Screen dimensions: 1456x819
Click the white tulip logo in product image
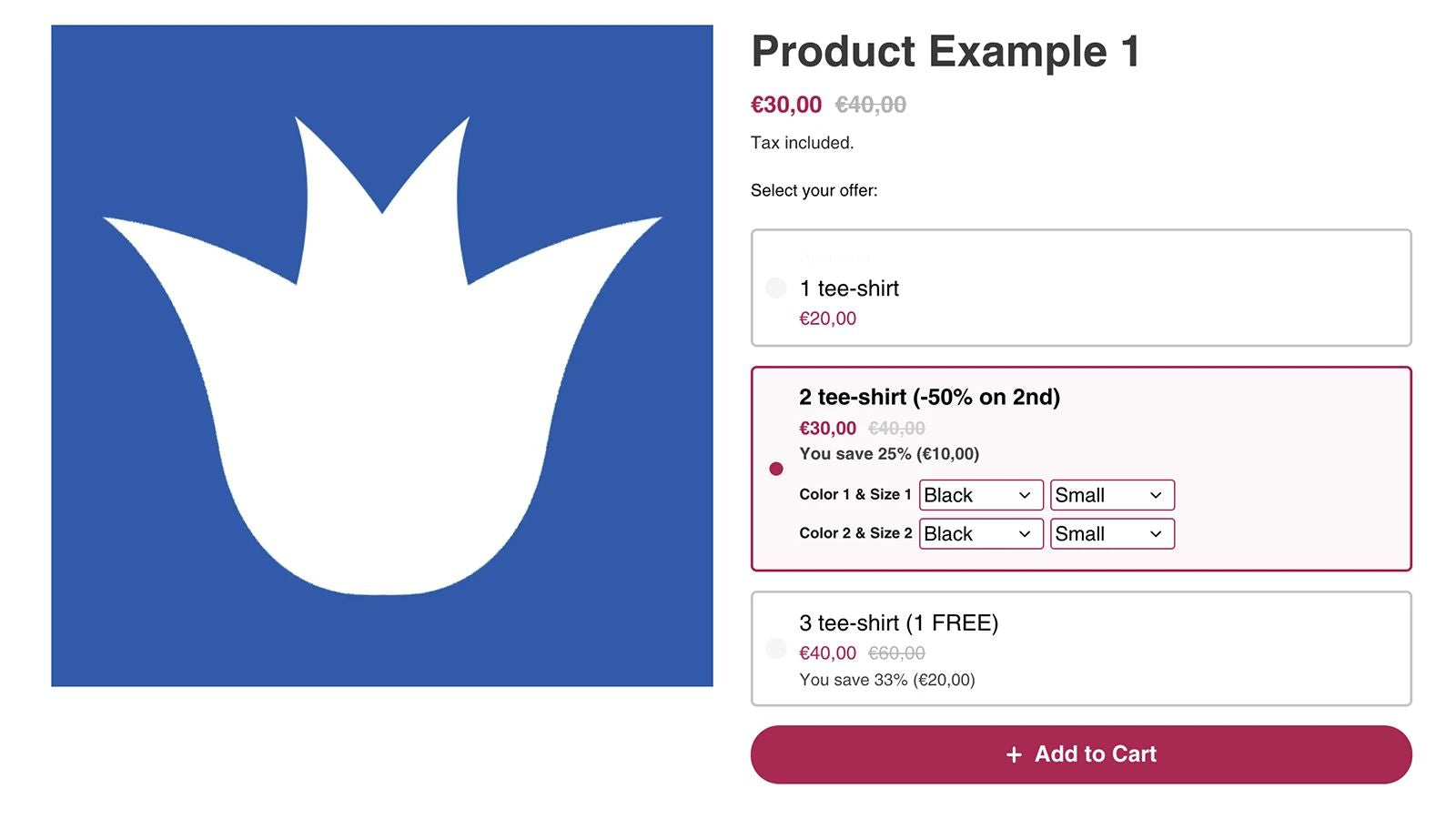tap(382, 382)
